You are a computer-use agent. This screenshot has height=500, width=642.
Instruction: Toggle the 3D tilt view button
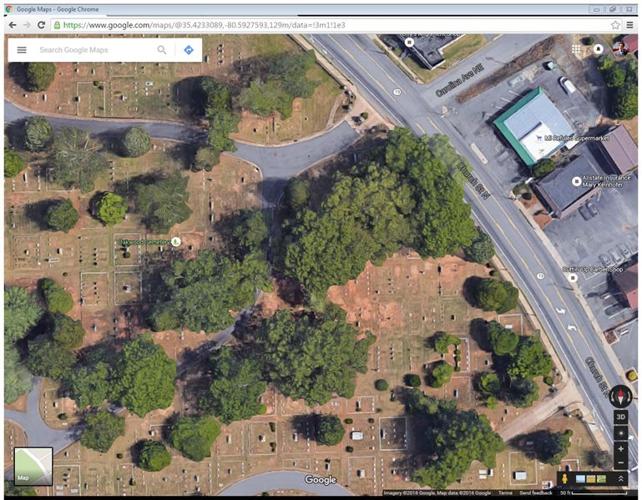[621, 417]
